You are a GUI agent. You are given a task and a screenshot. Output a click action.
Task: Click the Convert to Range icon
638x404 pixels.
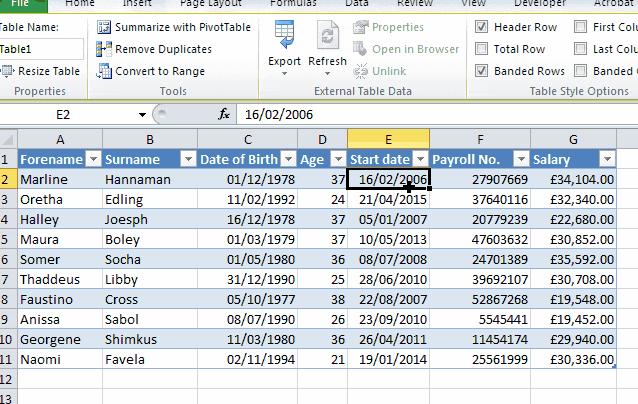104,71
